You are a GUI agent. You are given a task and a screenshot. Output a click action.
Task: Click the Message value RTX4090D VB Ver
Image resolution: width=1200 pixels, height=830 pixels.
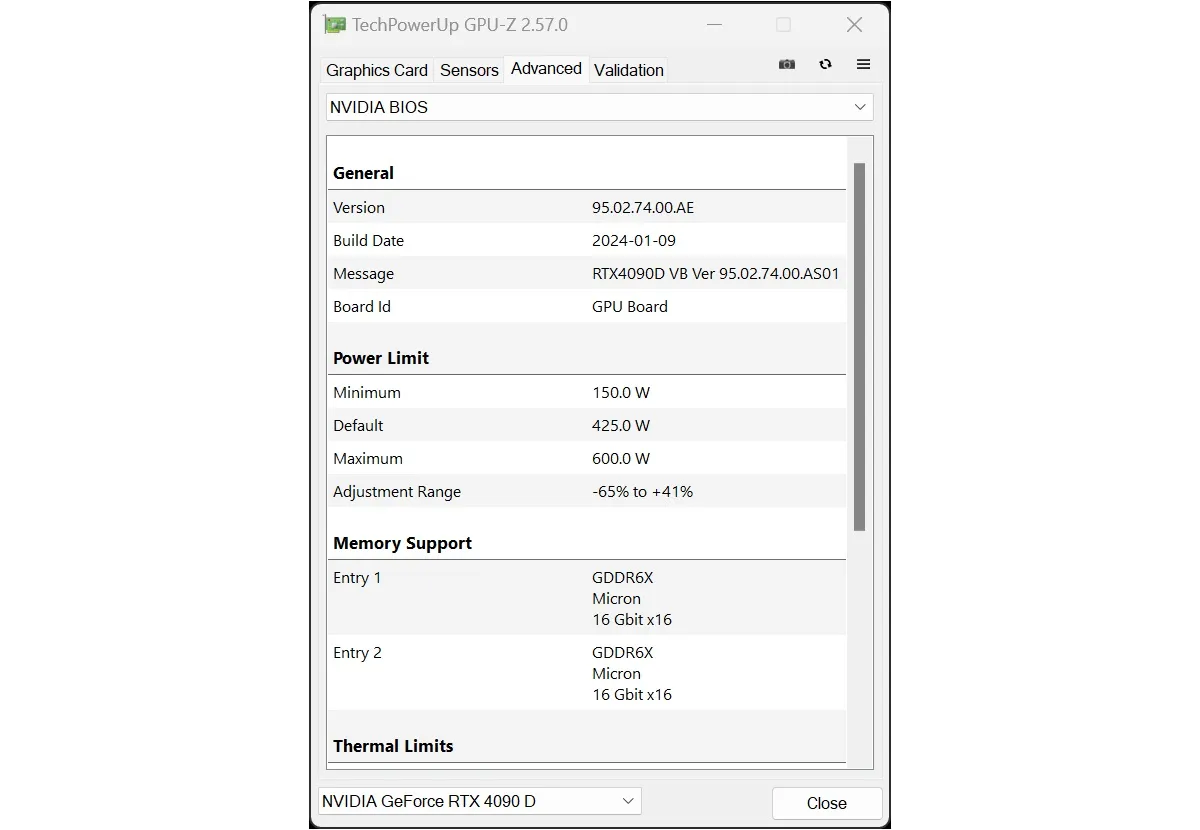tap(716, 274)
